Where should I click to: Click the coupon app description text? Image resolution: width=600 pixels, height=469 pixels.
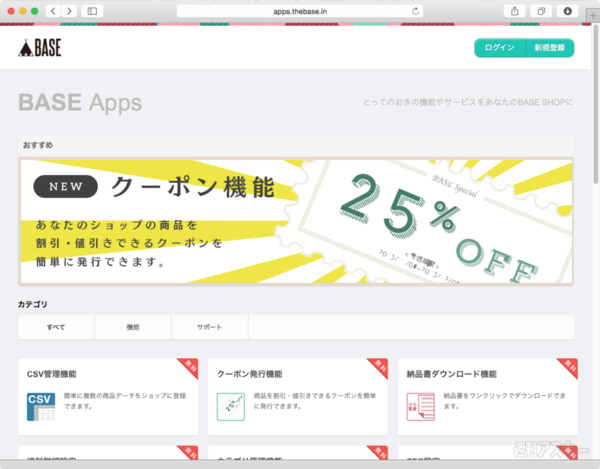coord(315,401)
